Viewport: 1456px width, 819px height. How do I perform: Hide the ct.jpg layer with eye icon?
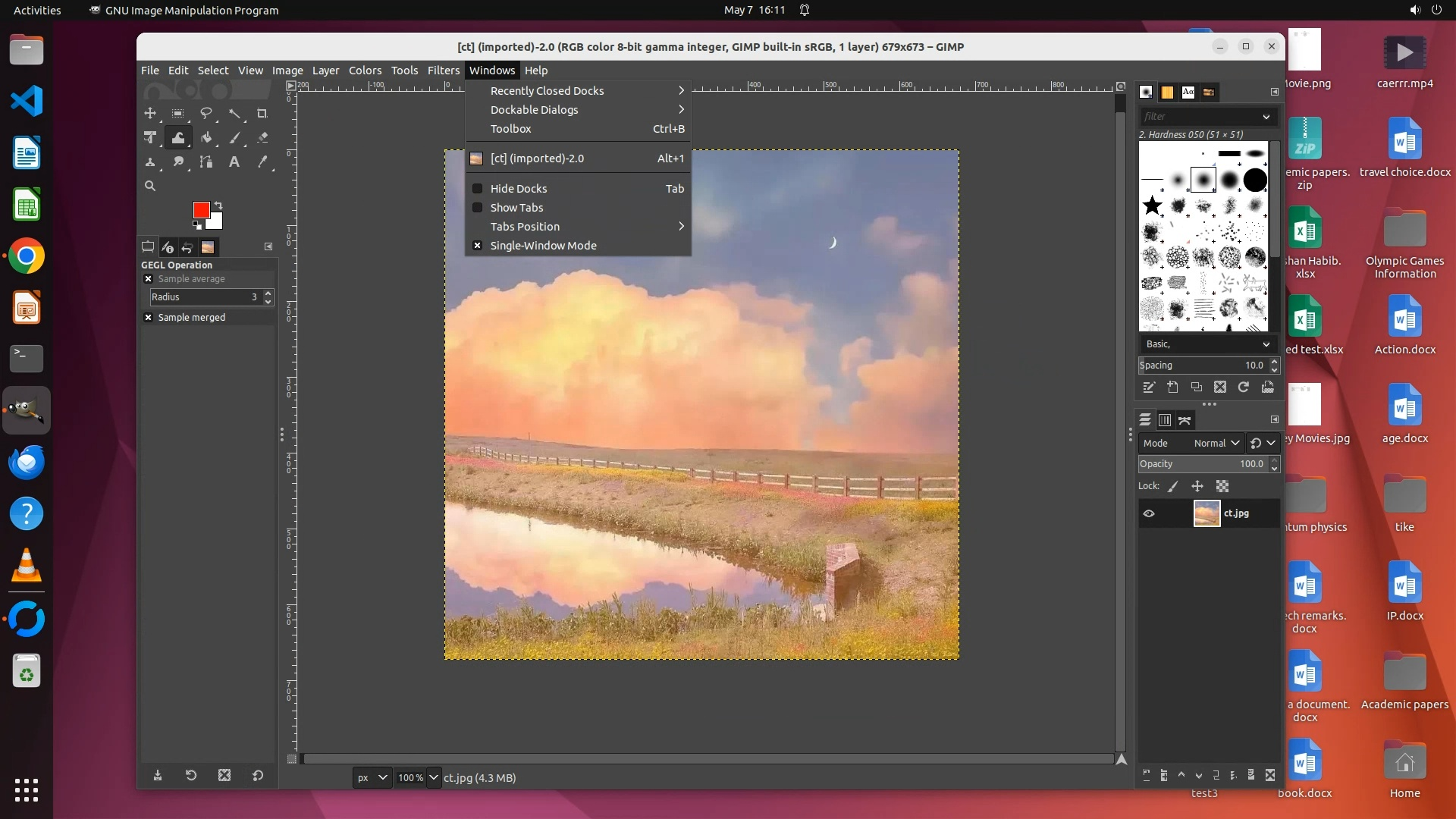point(1149,513)
